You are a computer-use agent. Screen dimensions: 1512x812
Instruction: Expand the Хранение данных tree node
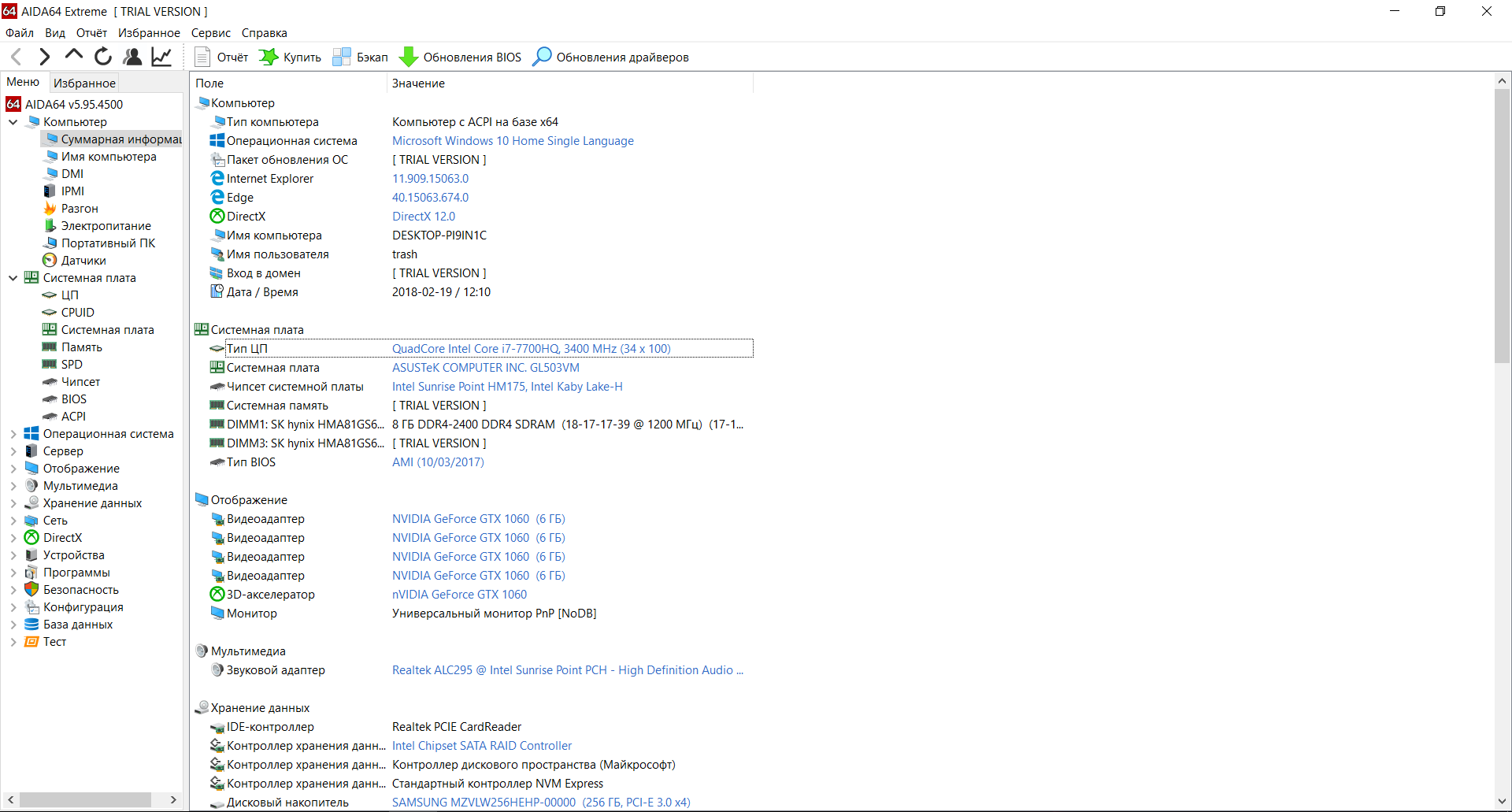click(x=13, y=503)
